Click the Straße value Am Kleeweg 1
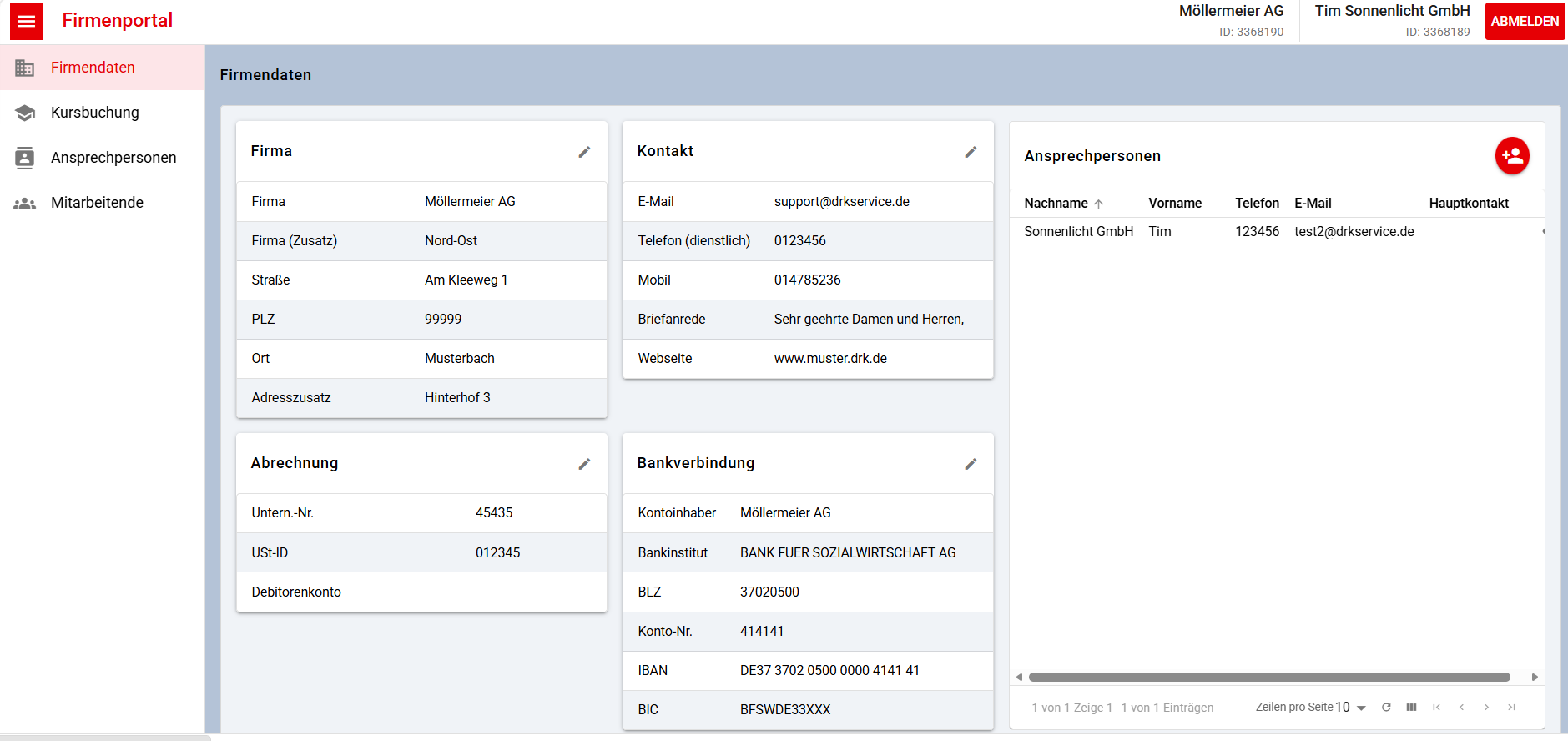This screenshot has width=1568, height=741. click(466, 280)
